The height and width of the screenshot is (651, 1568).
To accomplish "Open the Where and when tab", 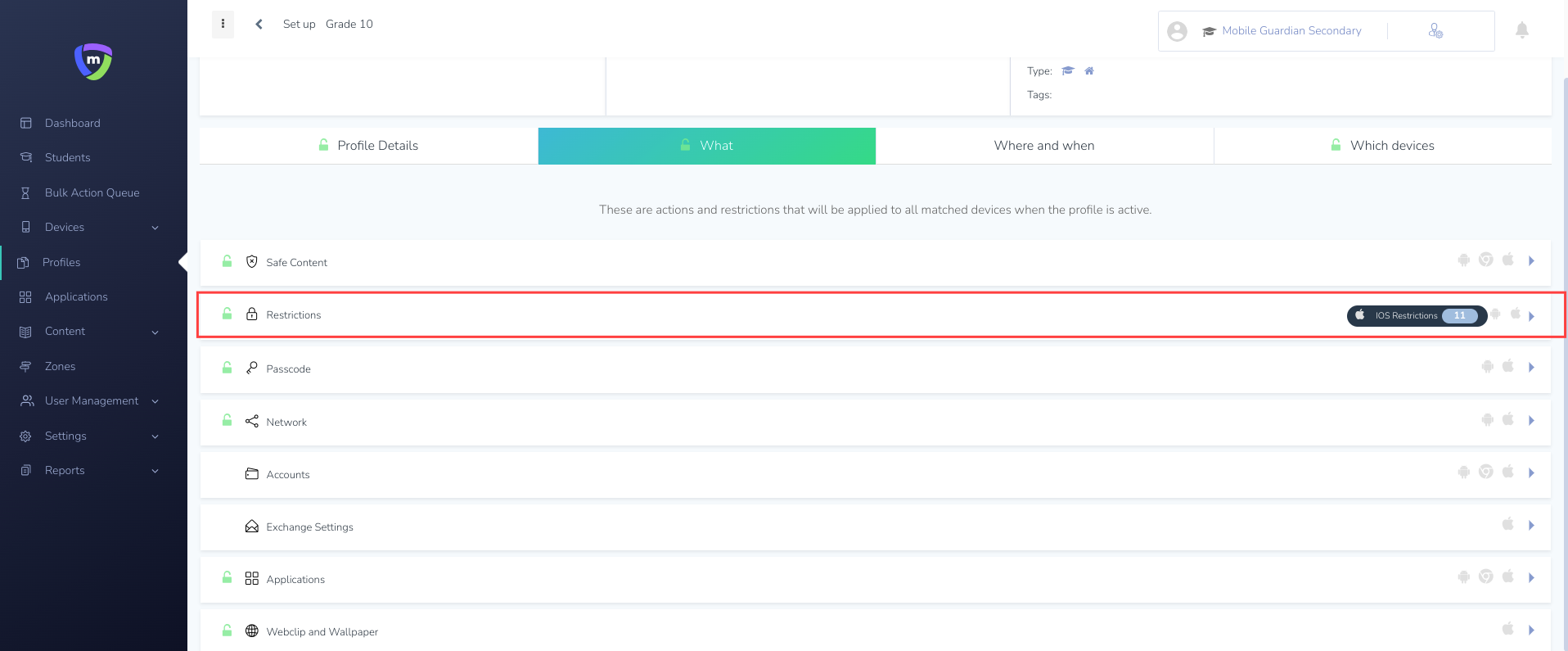I will click(1044, 146).
